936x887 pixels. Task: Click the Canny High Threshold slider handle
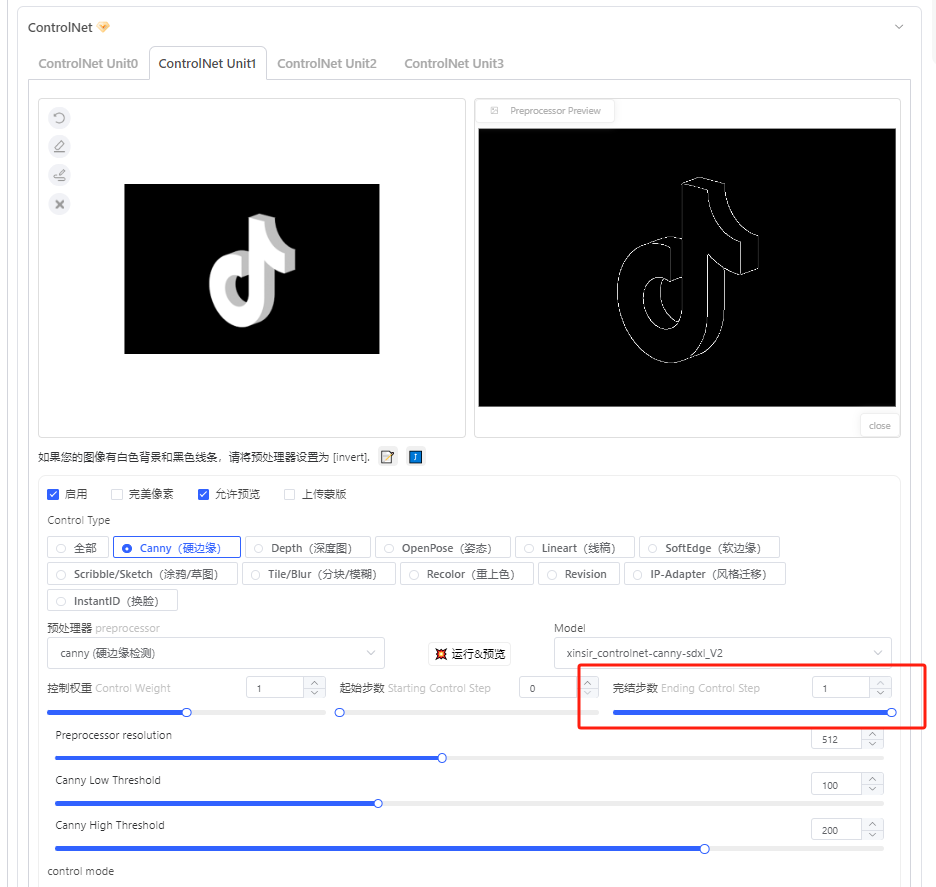[x=704, y=849]
